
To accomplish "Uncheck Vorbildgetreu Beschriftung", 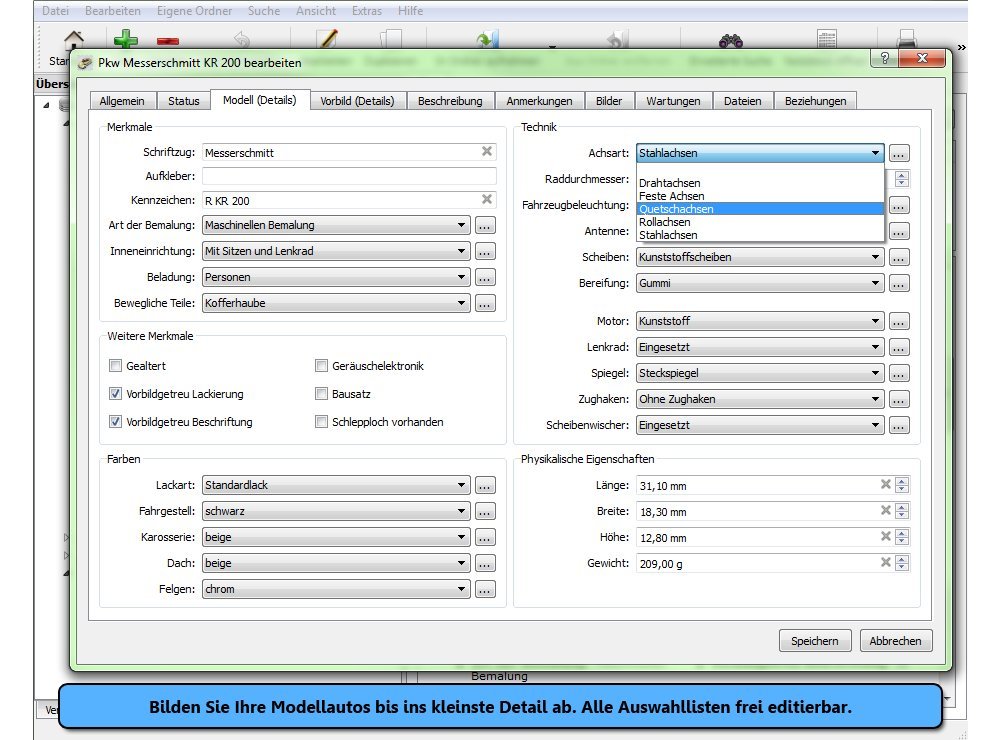I will (x=116, y=422).
